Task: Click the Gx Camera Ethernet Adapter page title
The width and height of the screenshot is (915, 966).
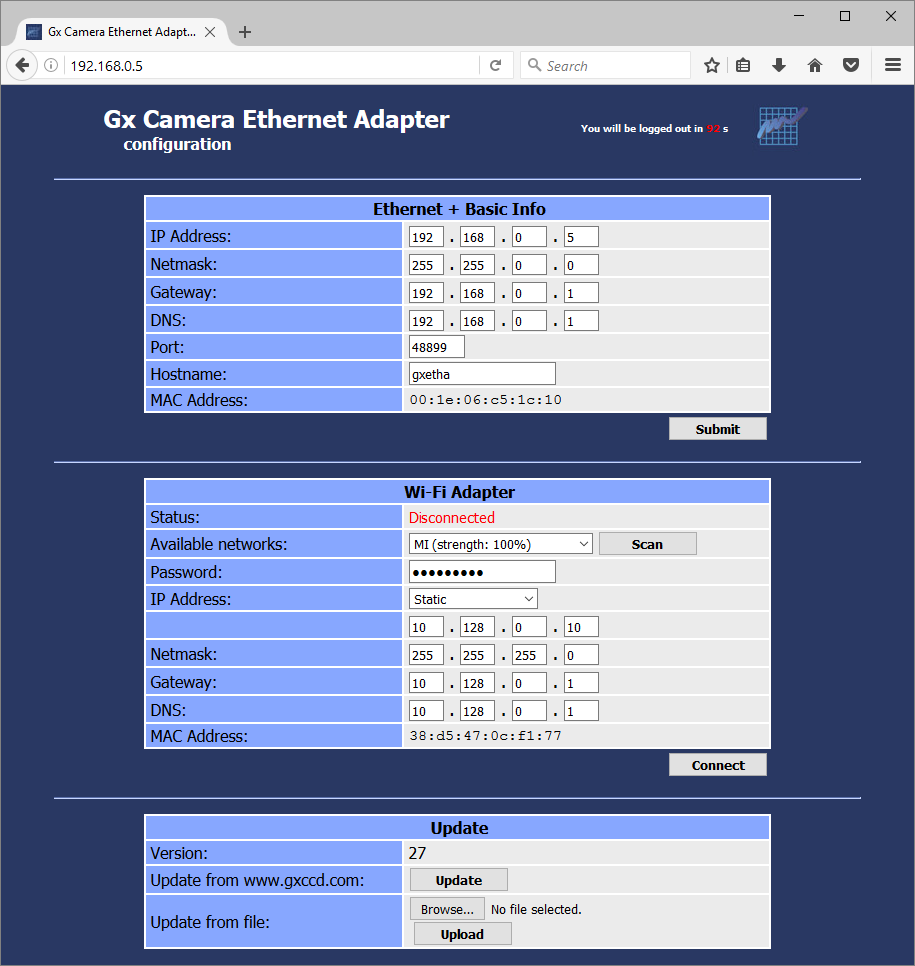Action: [x=276, y=120]
